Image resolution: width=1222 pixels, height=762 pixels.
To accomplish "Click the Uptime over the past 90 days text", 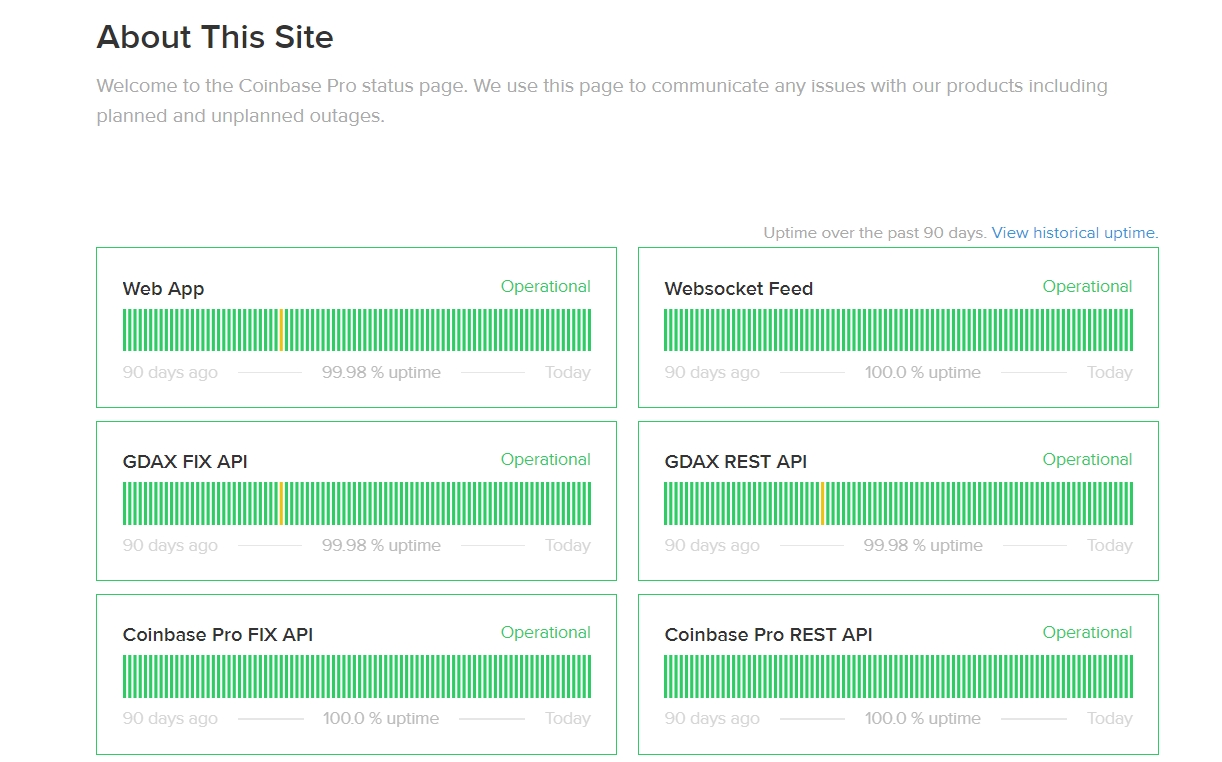I will [x=875, y=232].
